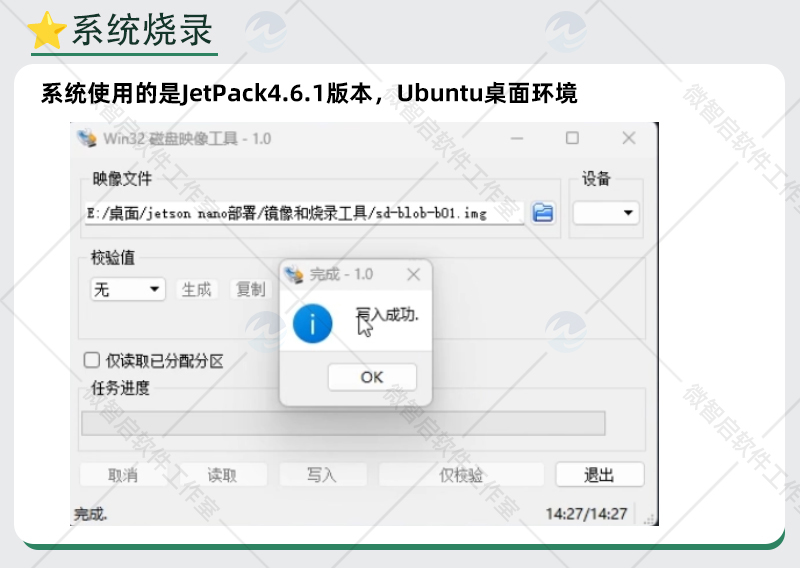Enable the 仅读取已分配分区 checkbox

(x=92, y=360)
